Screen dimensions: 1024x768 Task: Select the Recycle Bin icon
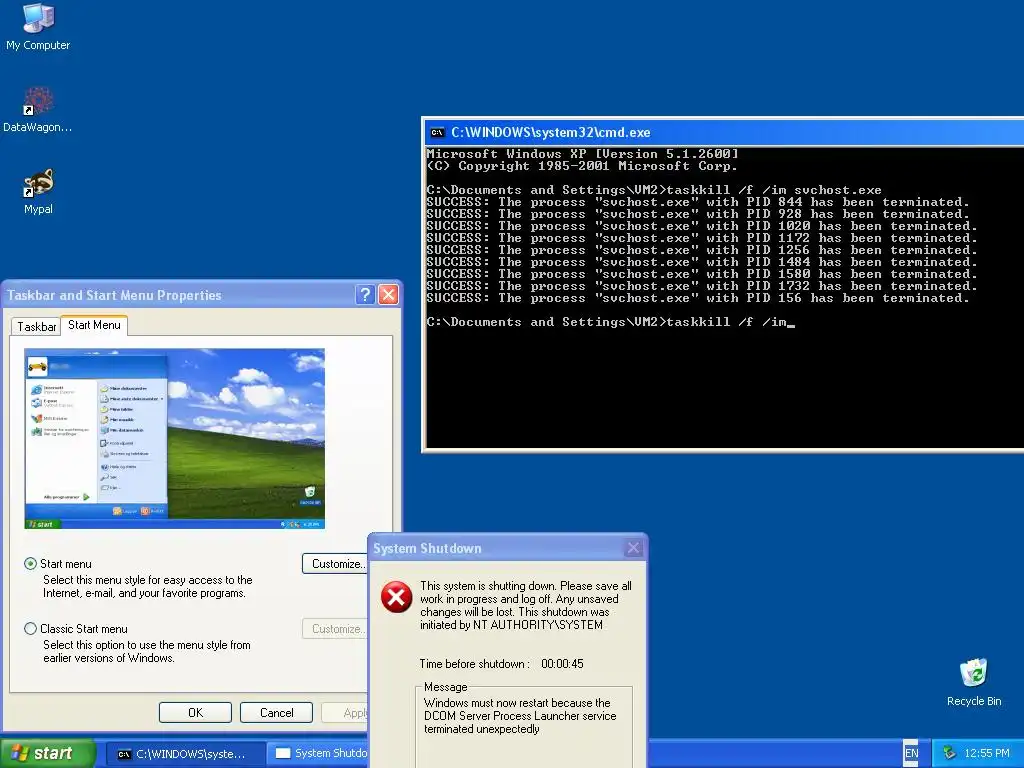pos(973,682)
